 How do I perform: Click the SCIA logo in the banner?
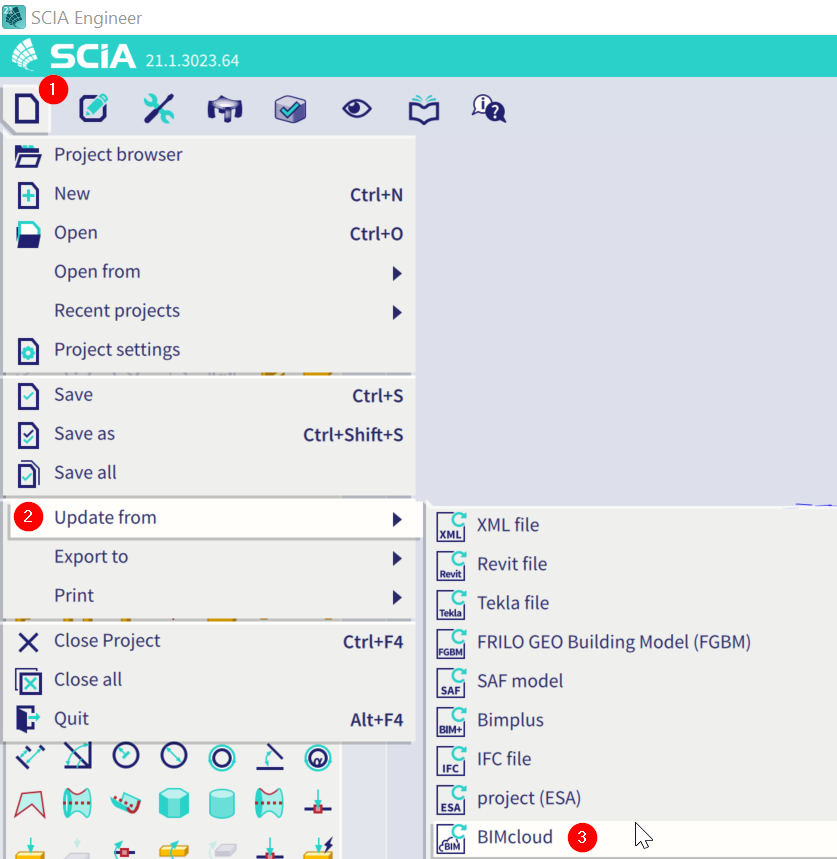pos(73,55)
